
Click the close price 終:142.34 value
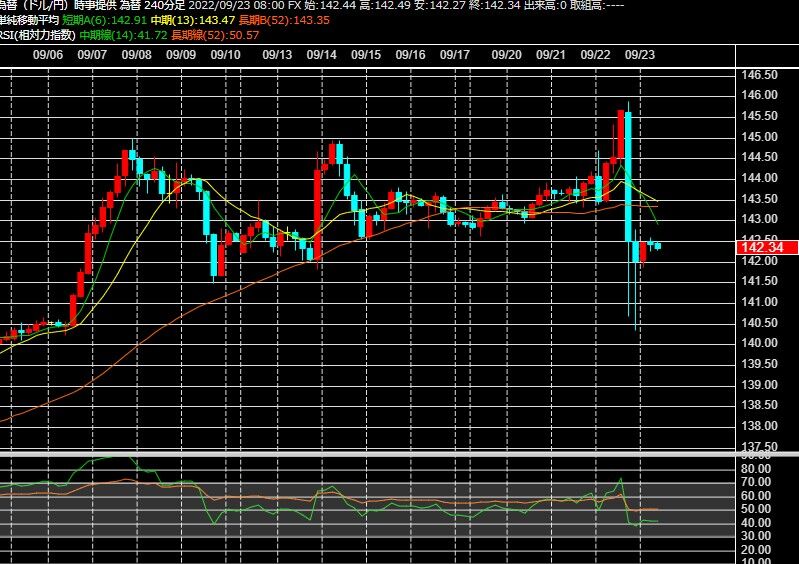(494, 6)
